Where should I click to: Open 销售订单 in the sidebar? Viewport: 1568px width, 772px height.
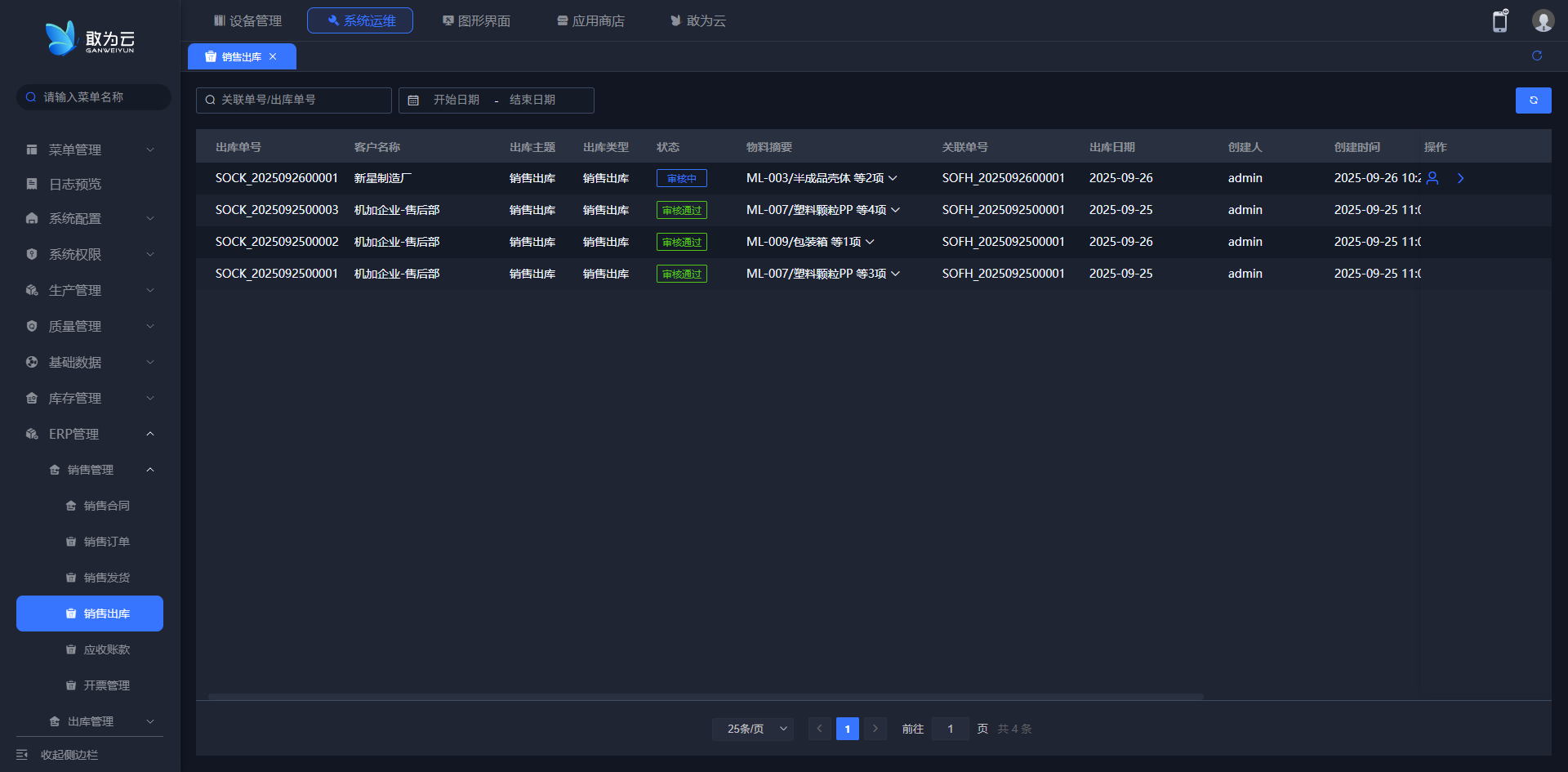[106, 542]
